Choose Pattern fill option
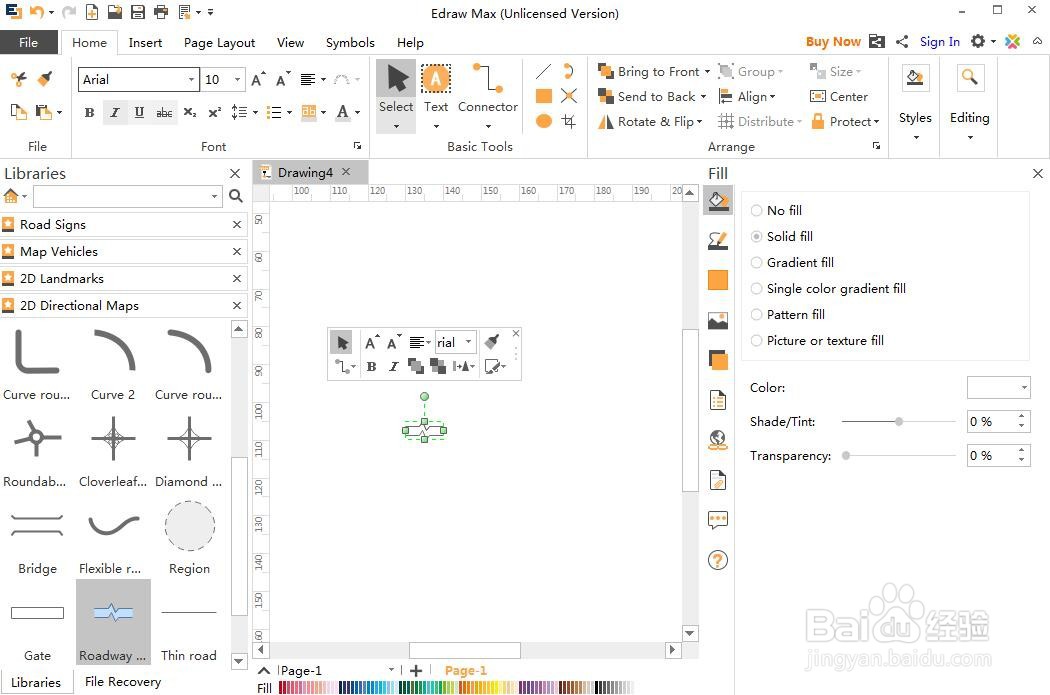Screen dimensions: 1050x695 pyautogui.click(x=788, y=315)
